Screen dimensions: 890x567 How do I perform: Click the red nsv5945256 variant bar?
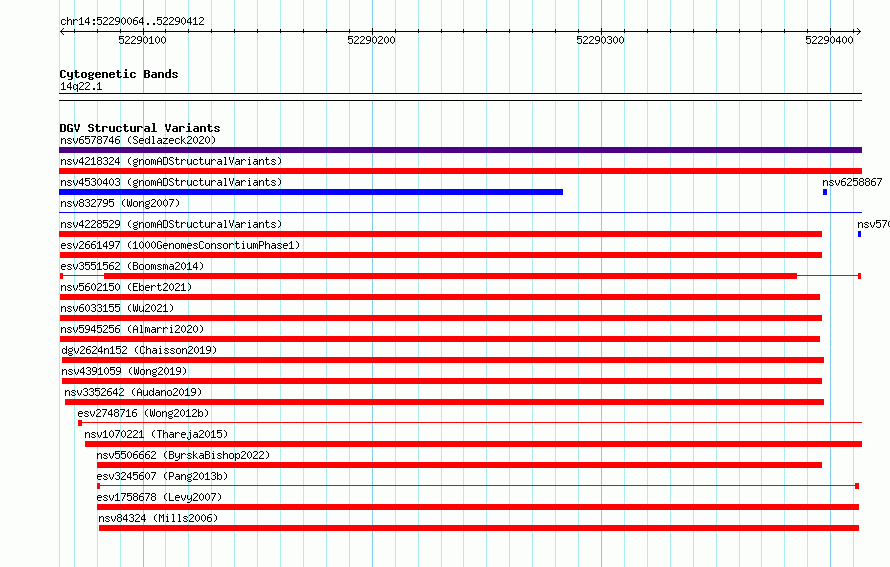point(439,339)
